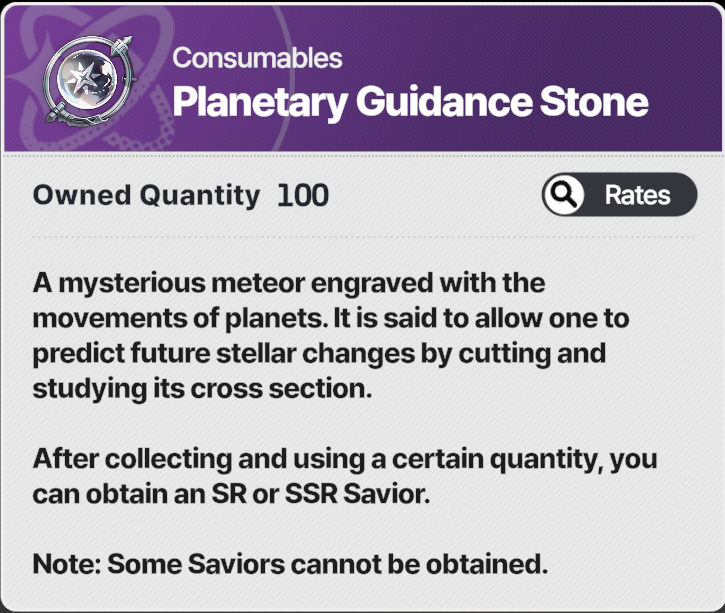Click the dotted divider under Owned Quantity
Screen dimensions: 725x613
(363, 237)
